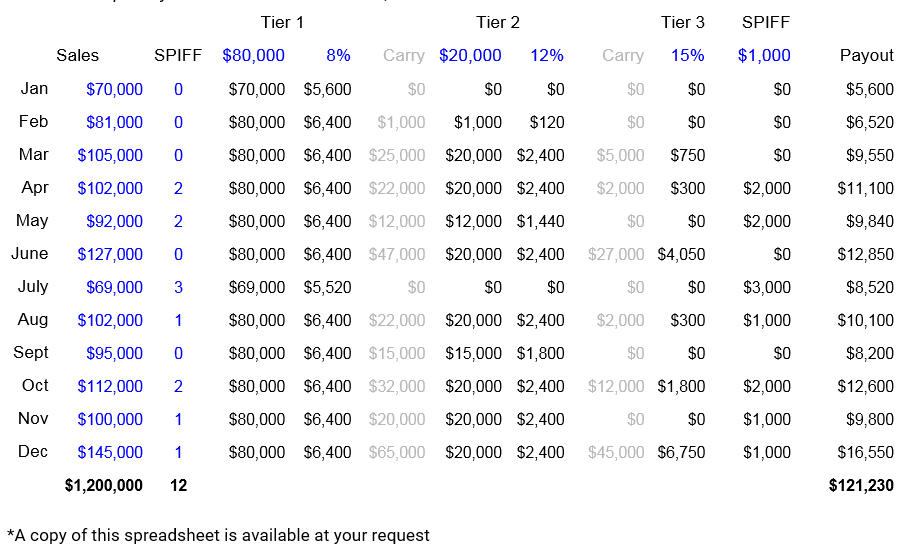Select December's $6,750 Tier 3 value
912x552 pixels.
pos(681,452)
